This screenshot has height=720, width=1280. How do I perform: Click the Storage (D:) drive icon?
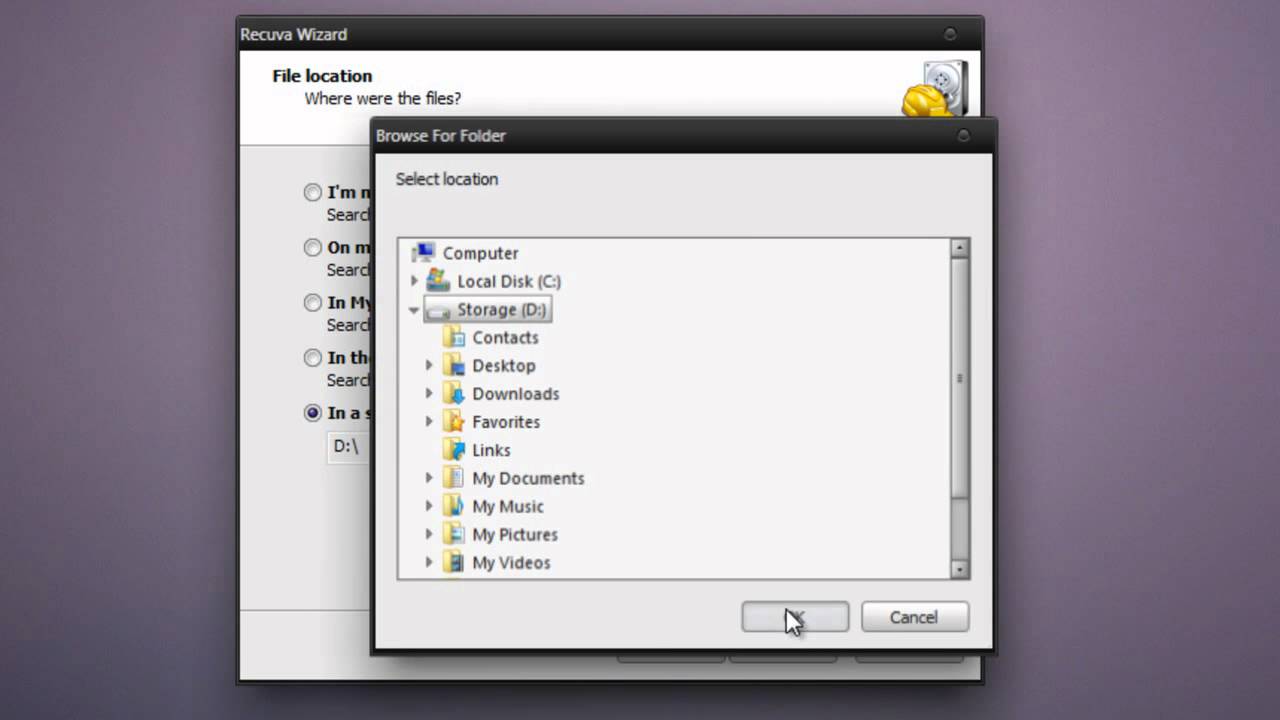[438, 310]
